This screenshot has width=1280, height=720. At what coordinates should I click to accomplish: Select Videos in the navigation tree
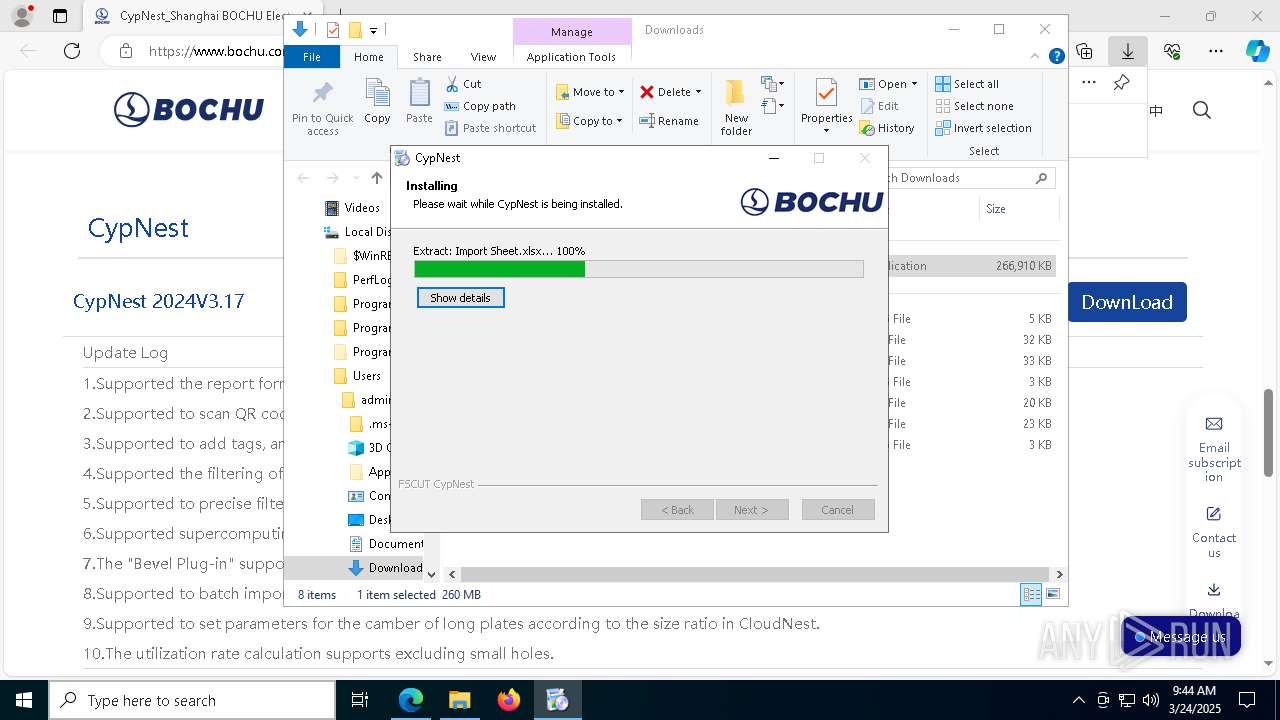(362, 208)
